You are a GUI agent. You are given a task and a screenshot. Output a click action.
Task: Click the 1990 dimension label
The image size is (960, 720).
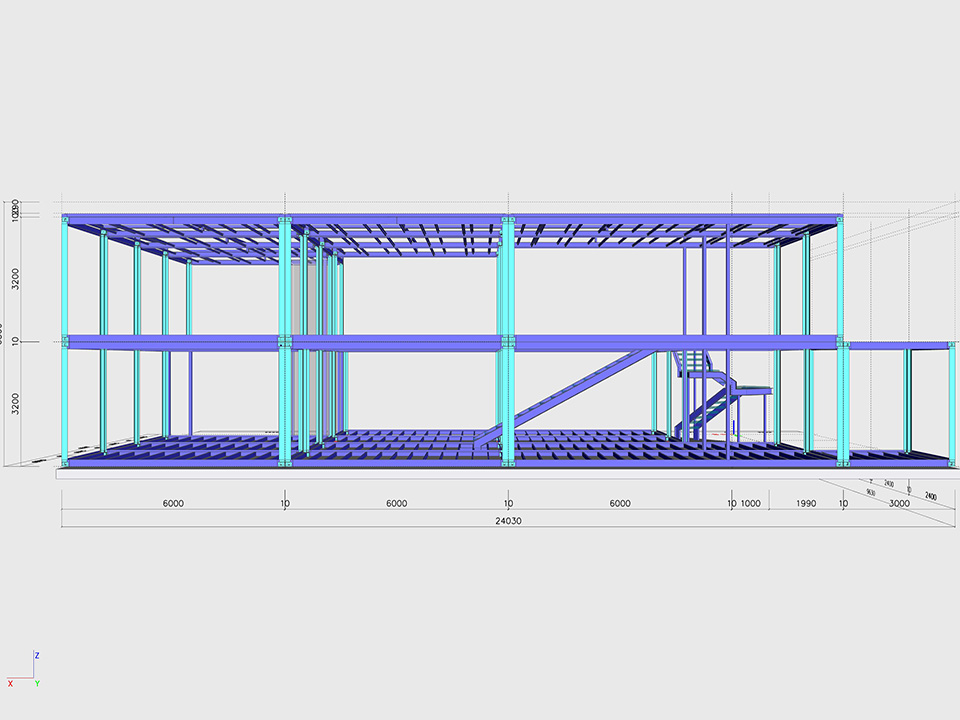click(806, 504)
